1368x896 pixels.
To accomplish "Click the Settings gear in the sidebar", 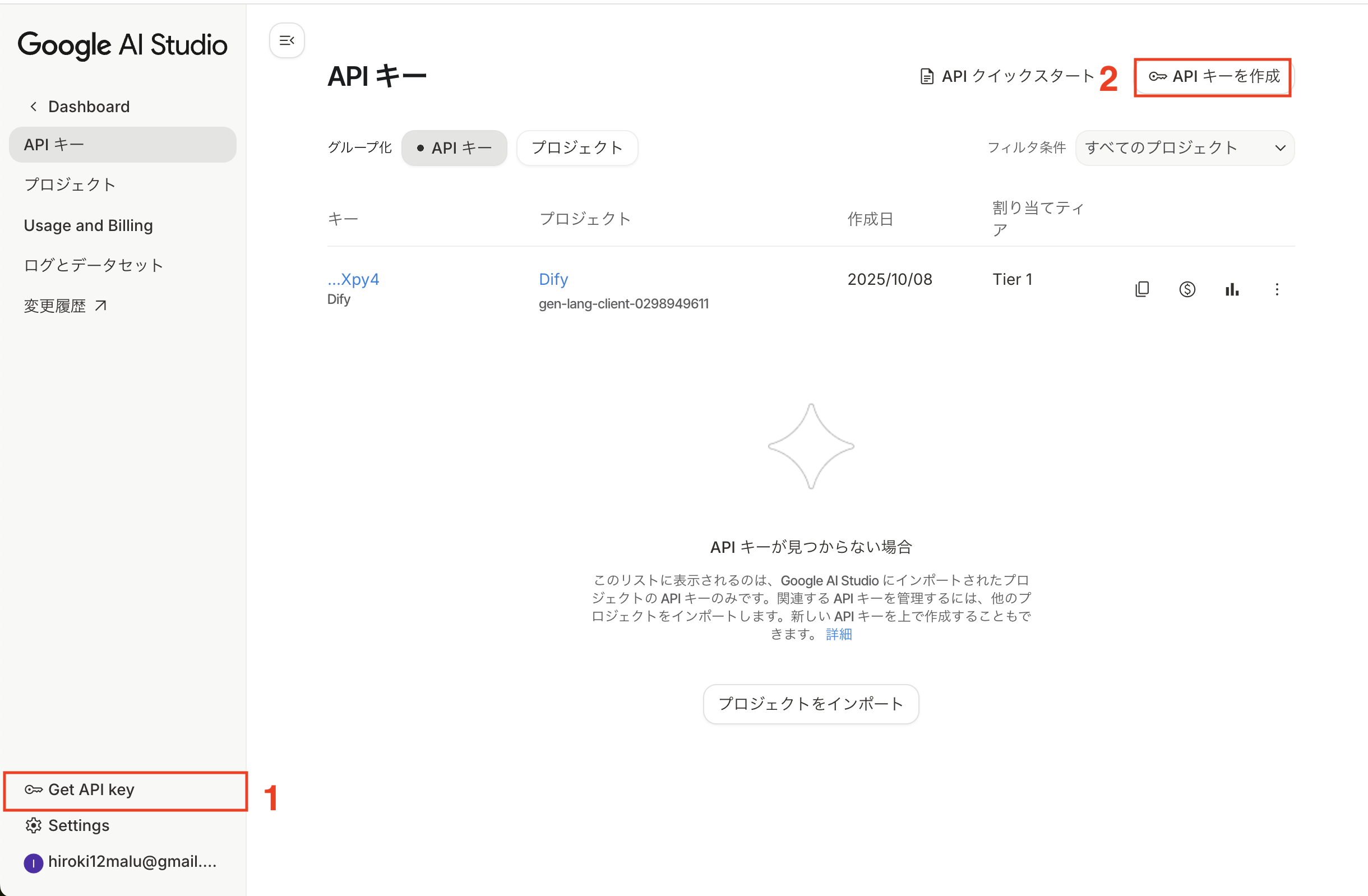I will click(x=33, y=825).
